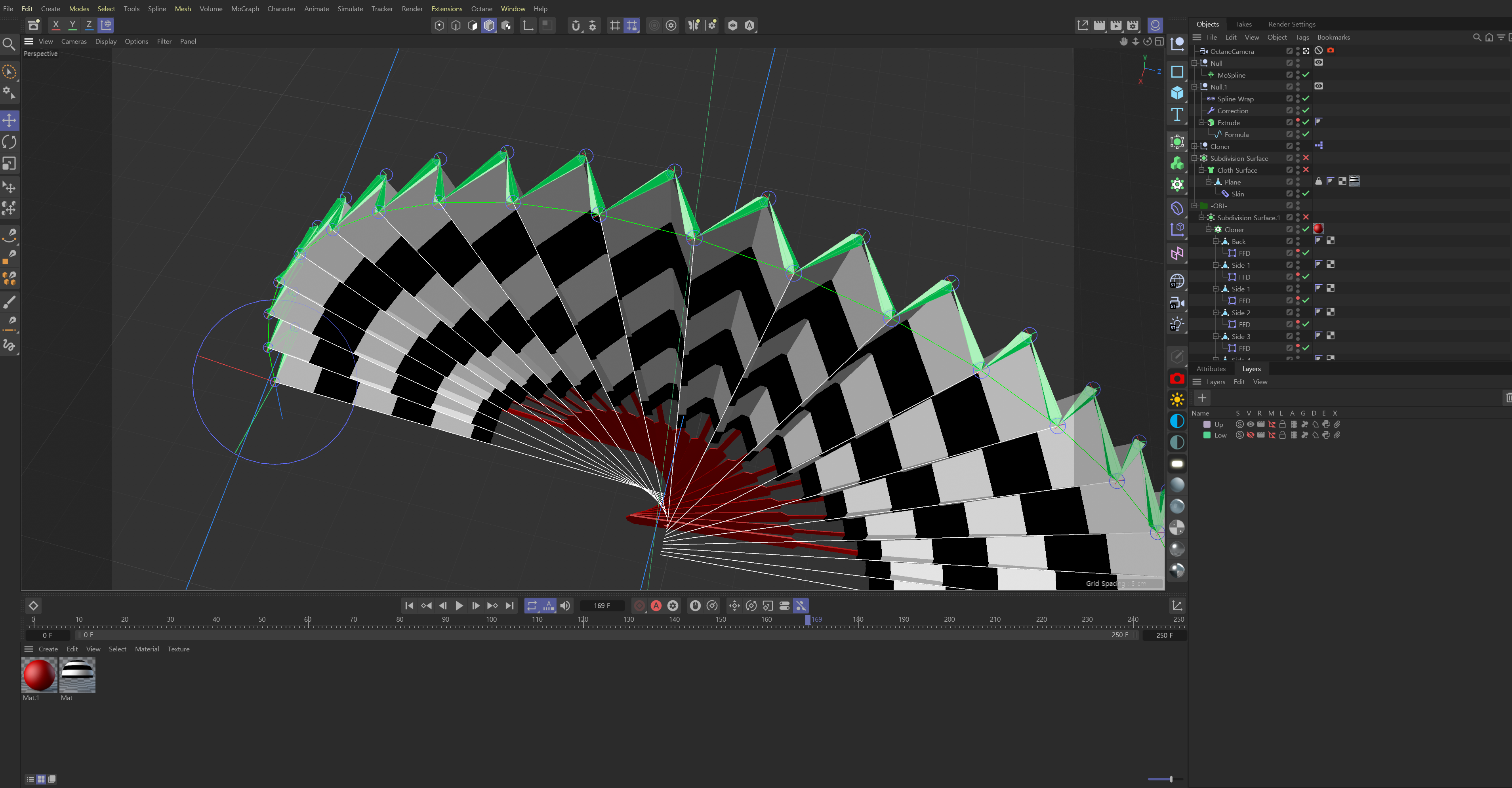Open the Cameras viewport menu

coord(73,41)
